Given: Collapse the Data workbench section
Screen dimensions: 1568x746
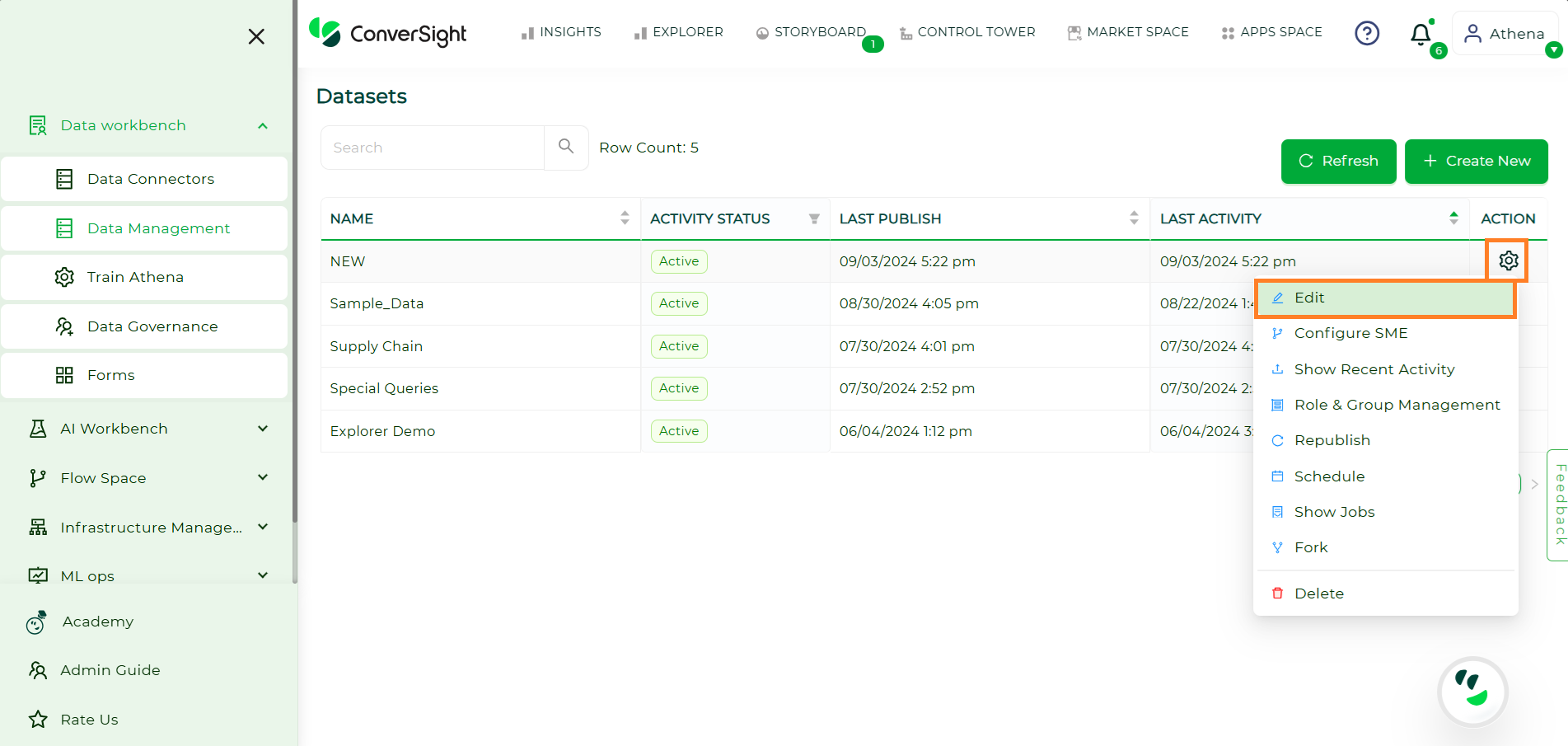Looking at the screenshot, I should click(x=263, y=126).
